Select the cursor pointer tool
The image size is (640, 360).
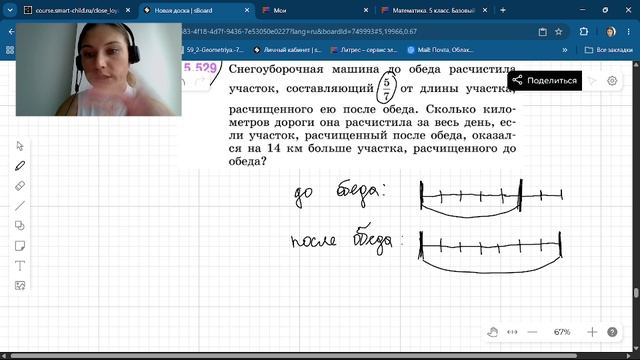point(20,146)
